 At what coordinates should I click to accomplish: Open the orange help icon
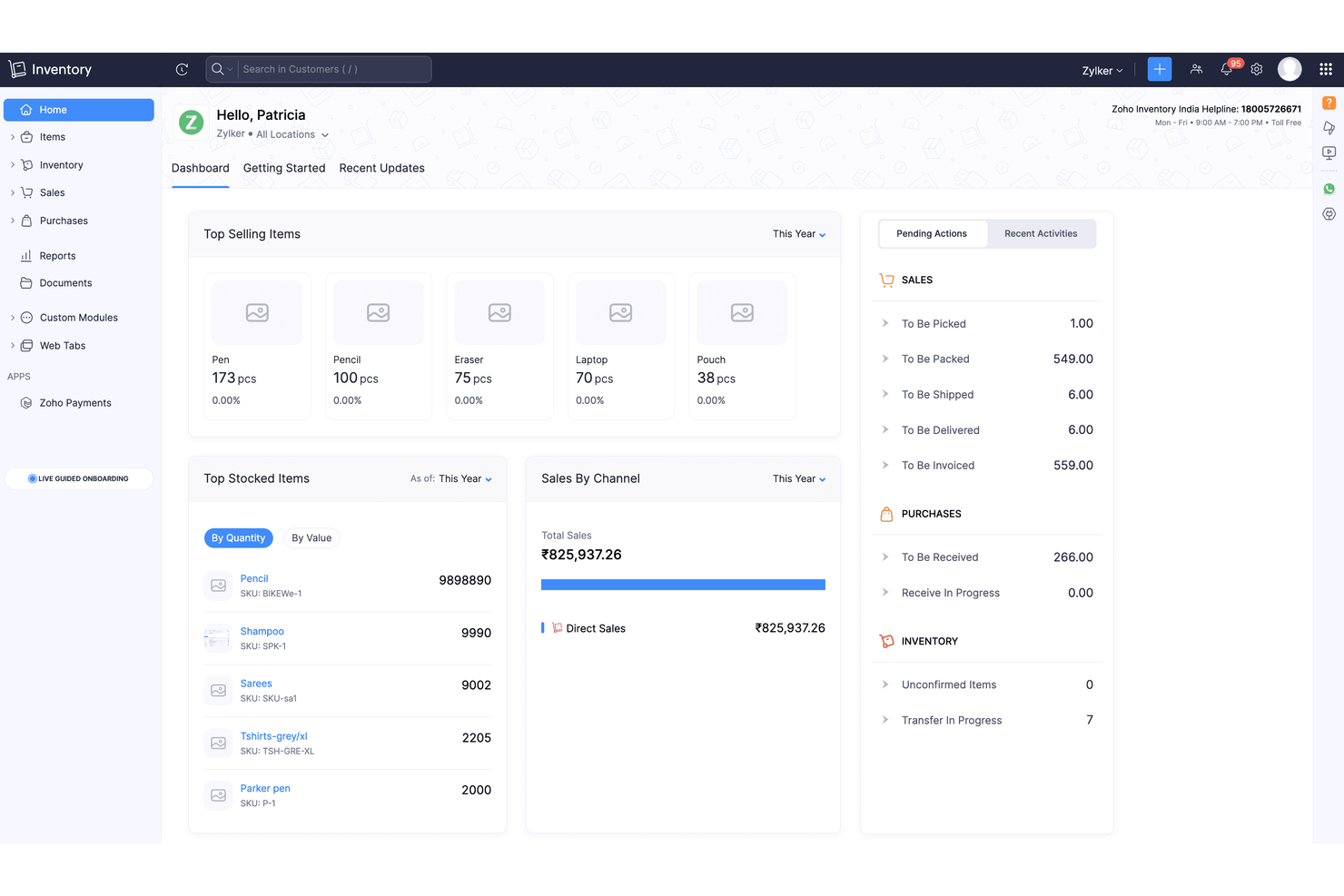click(1329, 103)
